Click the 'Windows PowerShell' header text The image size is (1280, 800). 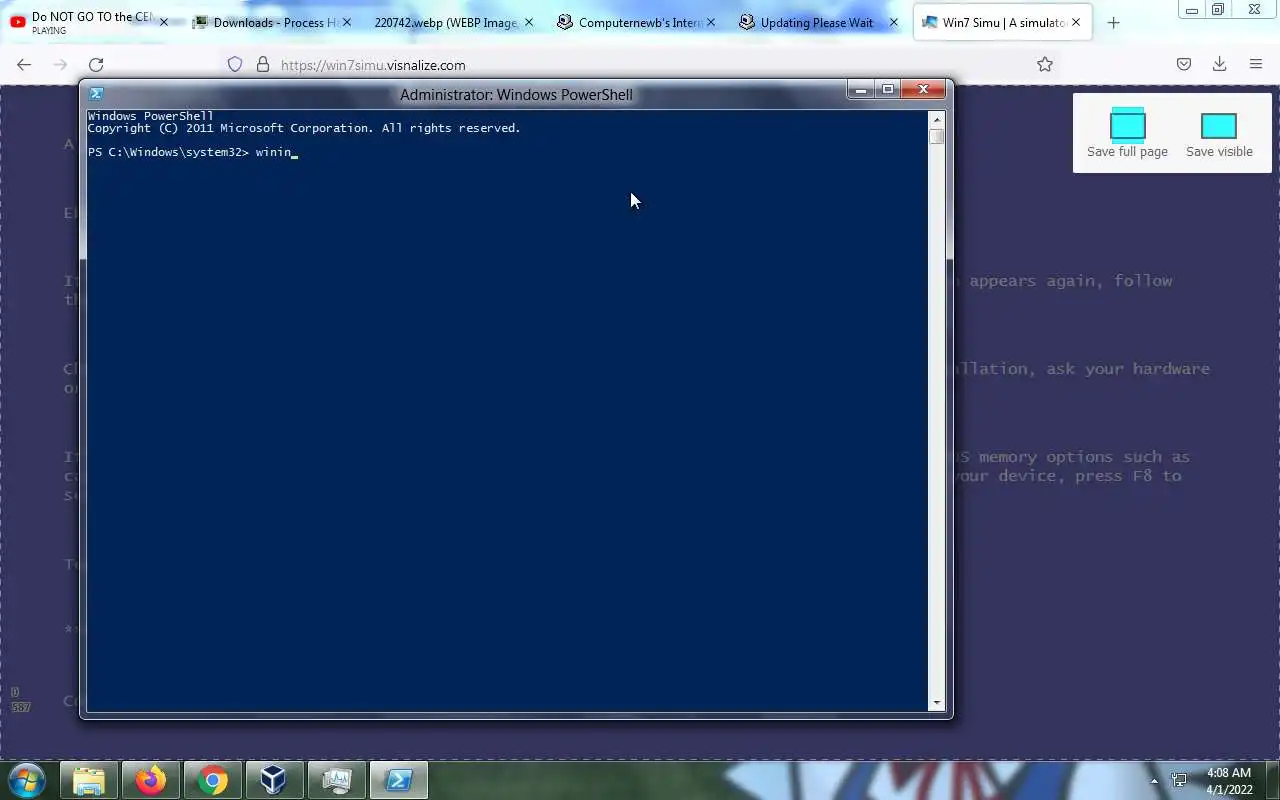(150, 116)
